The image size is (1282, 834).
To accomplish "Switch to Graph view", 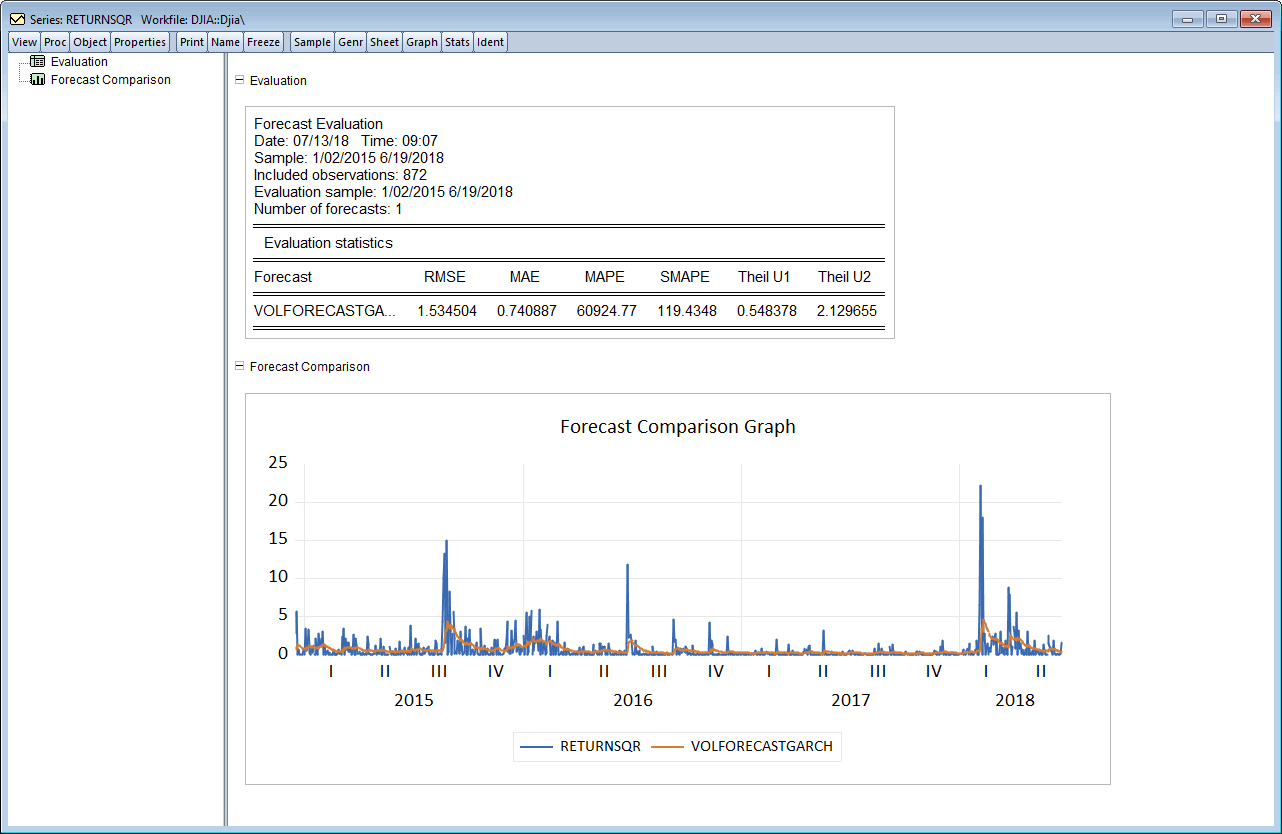I will tap(422, 42).
